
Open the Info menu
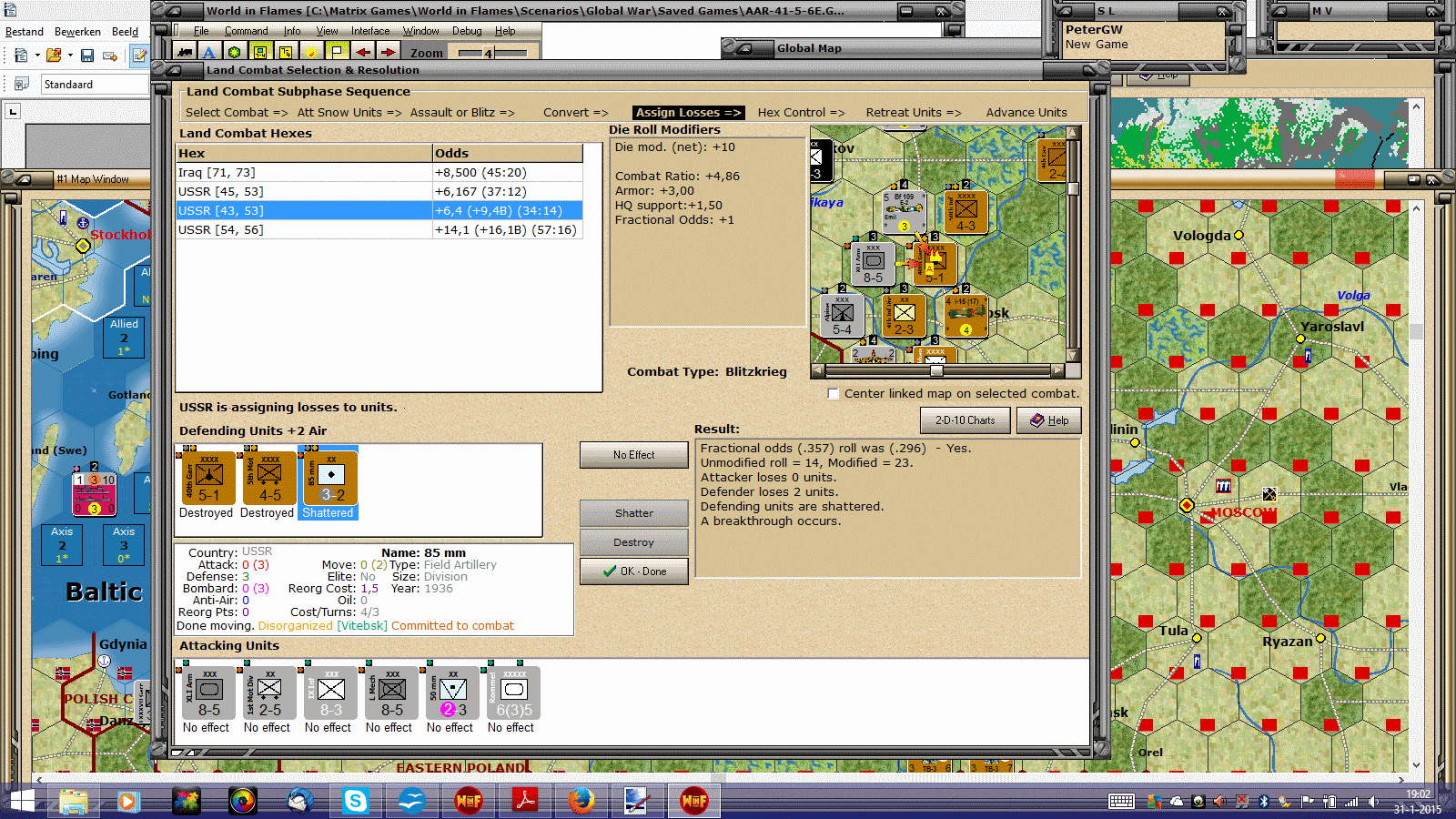[x=291, y=31]
